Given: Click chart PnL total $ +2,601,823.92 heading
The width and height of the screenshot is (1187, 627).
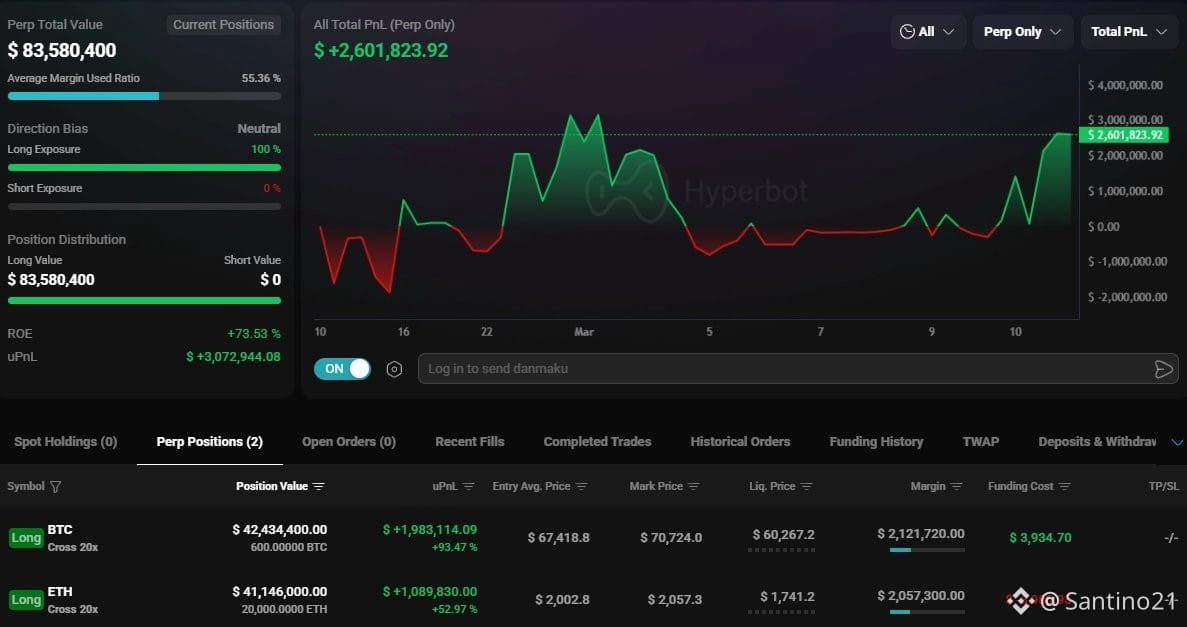Looking at the screenshot, I should [x=381, y=51].
